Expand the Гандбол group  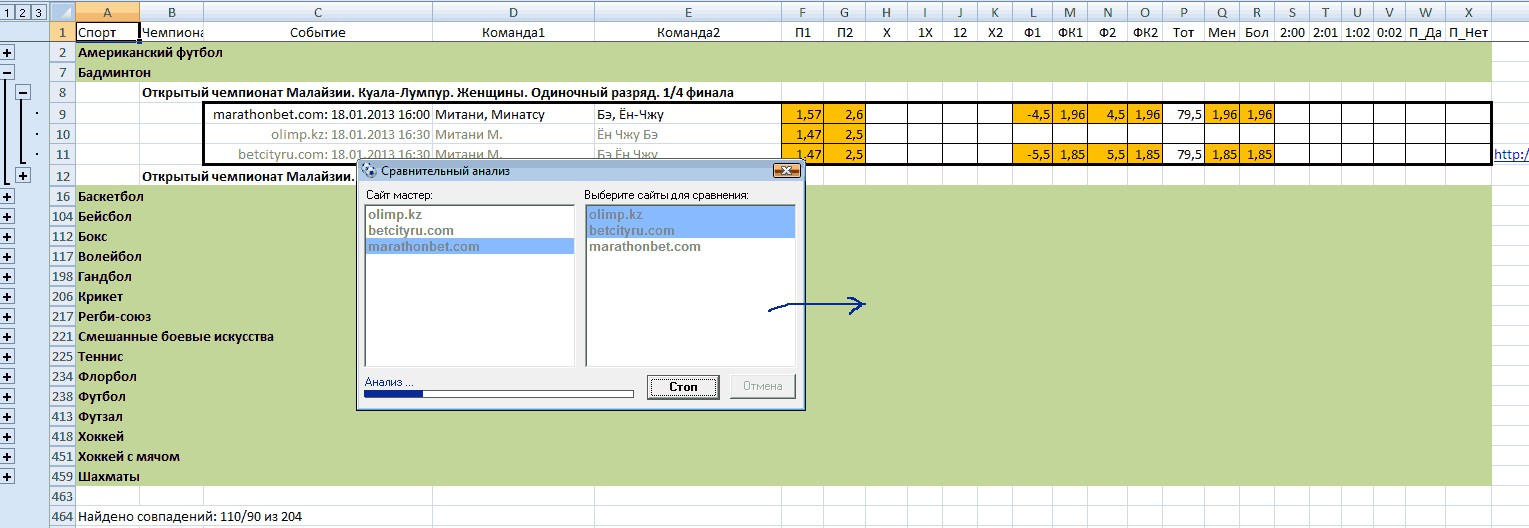pos(7,276)
